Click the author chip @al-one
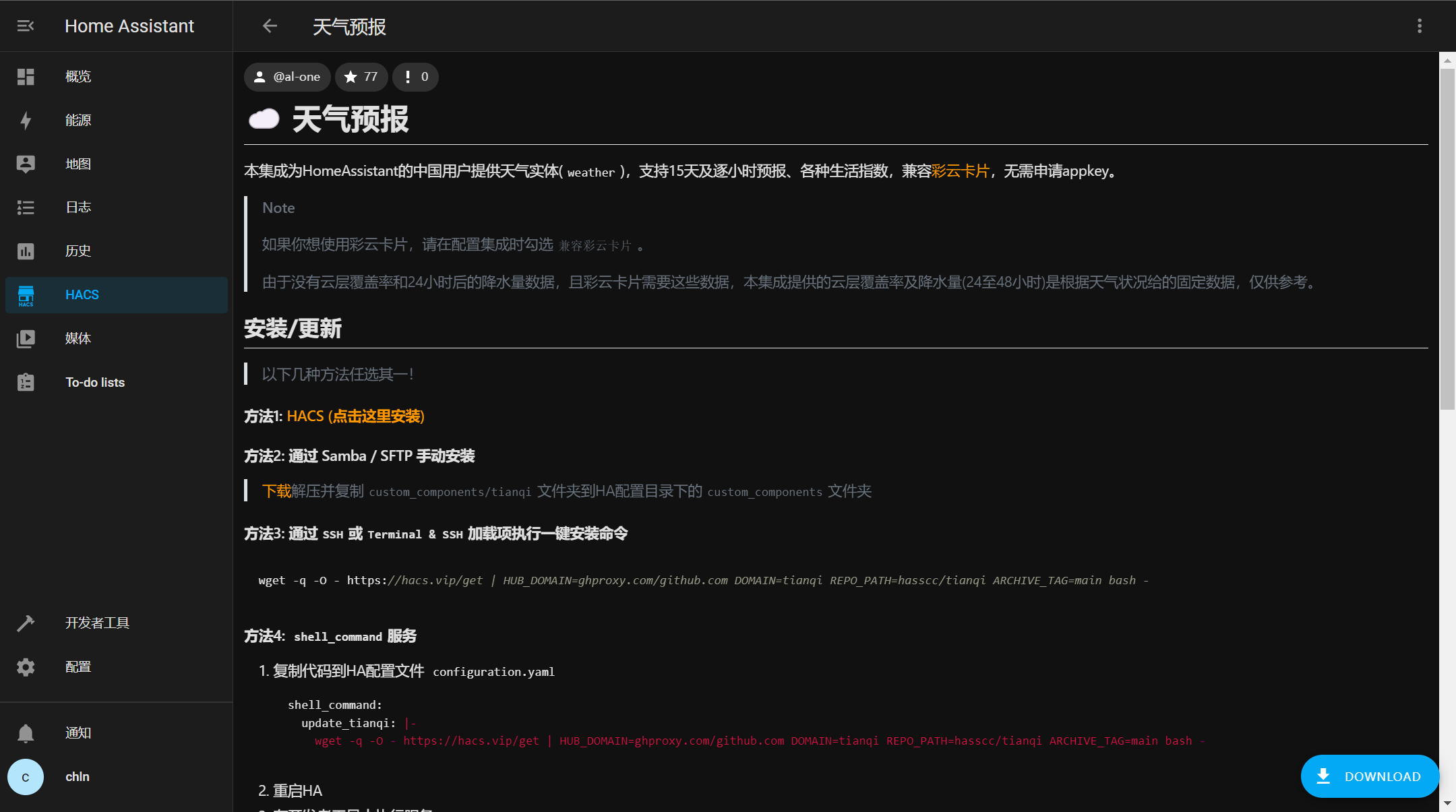 pos(287,77)
